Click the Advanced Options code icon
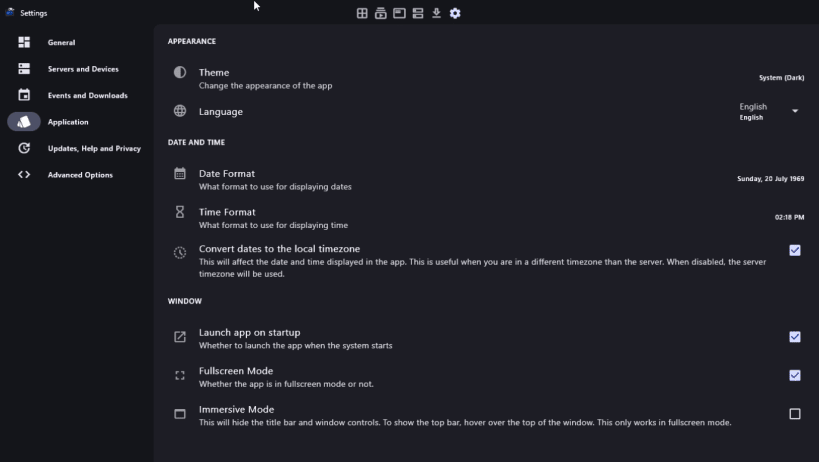 [24, 174]
